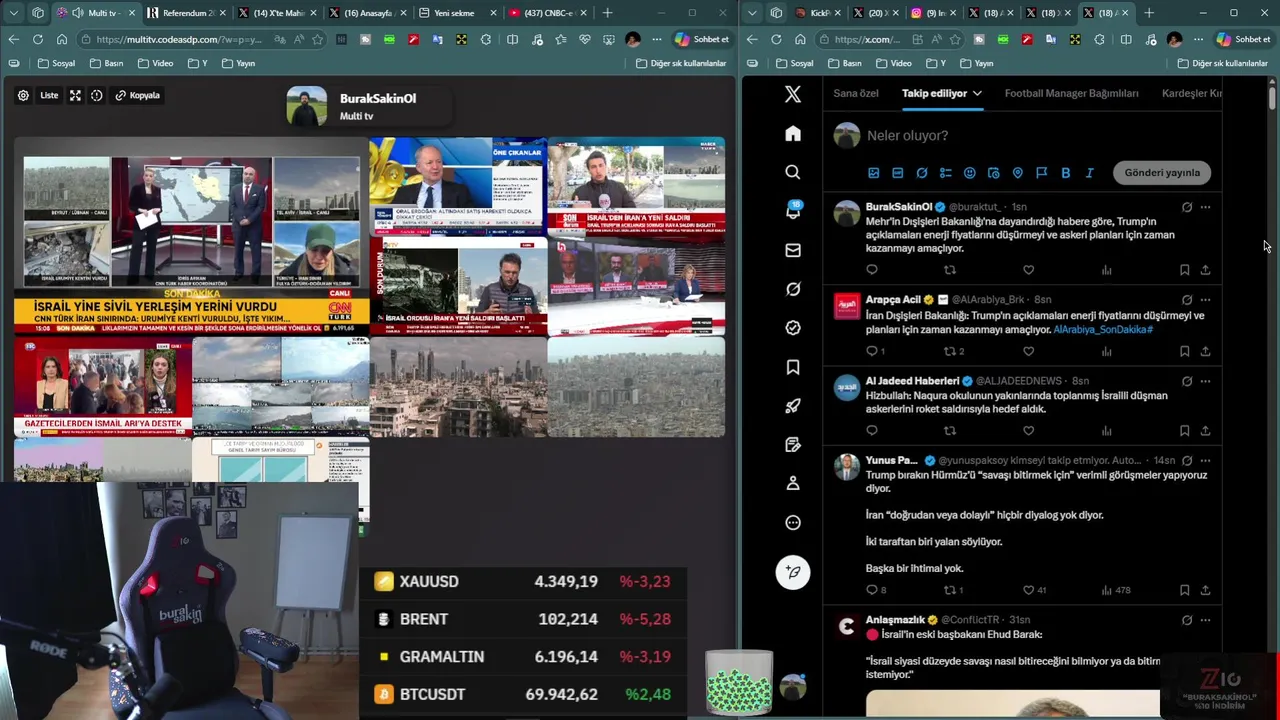
Task: Open tab search chevron in right browser
Action: point(753,13)
